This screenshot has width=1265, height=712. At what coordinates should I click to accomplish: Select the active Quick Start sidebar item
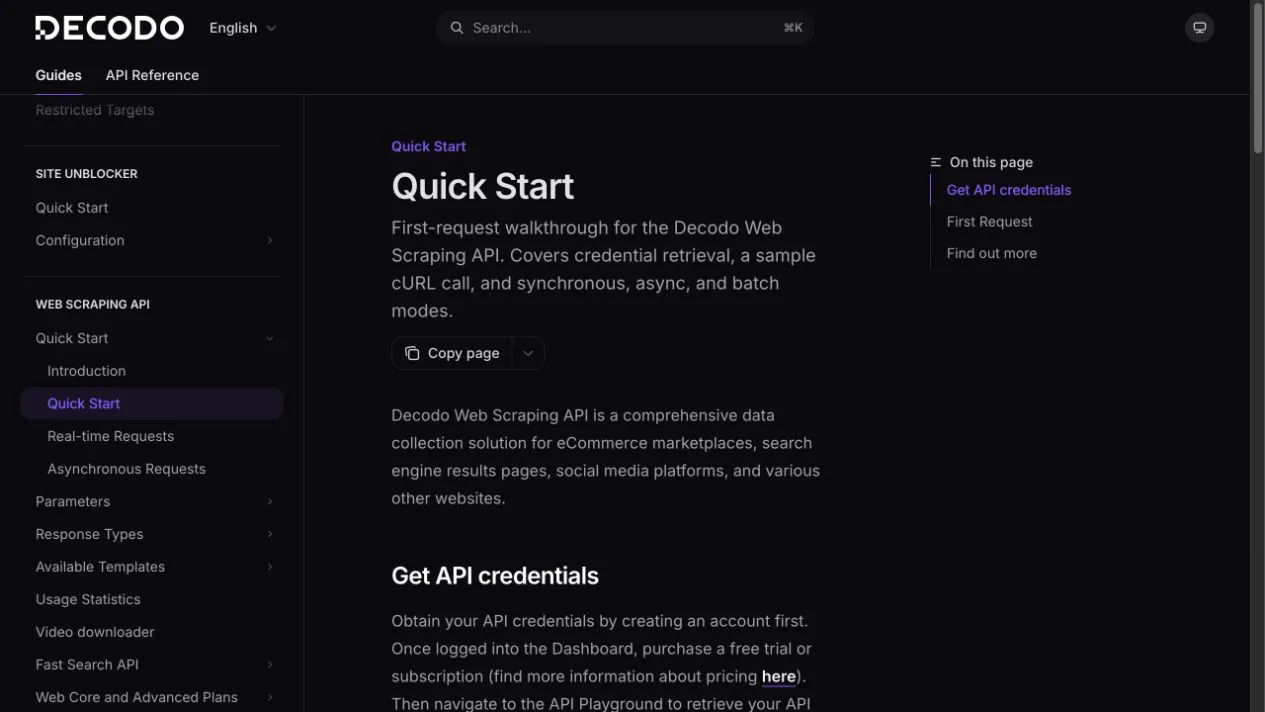(152, 404)
